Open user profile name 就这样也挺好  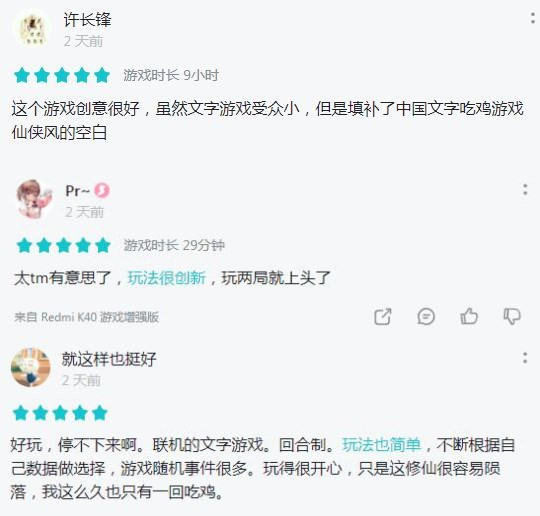point(109,359)
